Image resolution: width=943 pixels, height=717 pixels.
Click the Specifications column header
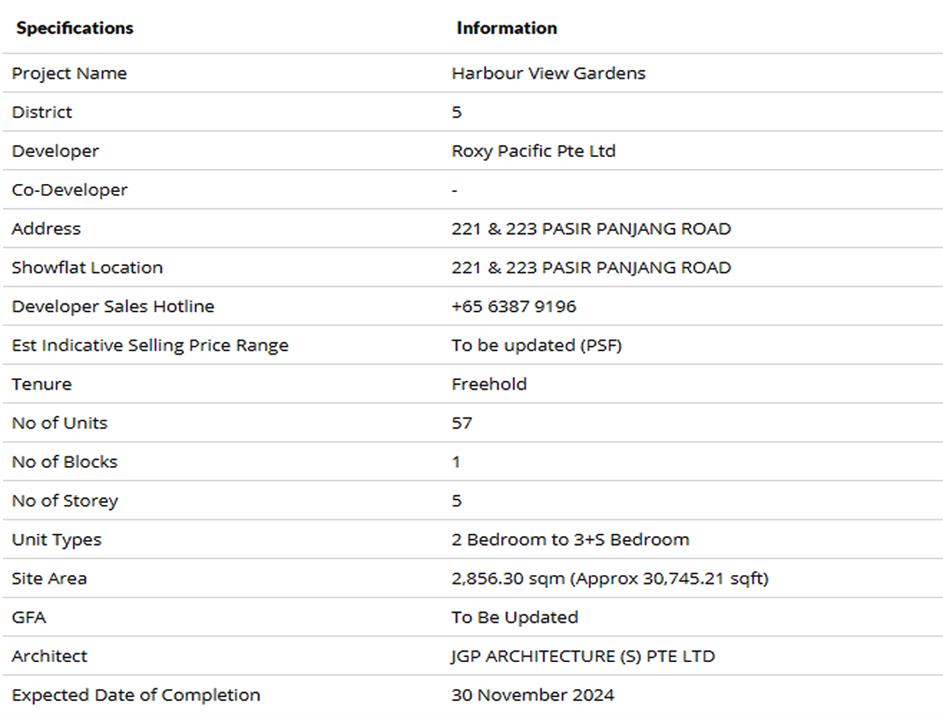75,28
